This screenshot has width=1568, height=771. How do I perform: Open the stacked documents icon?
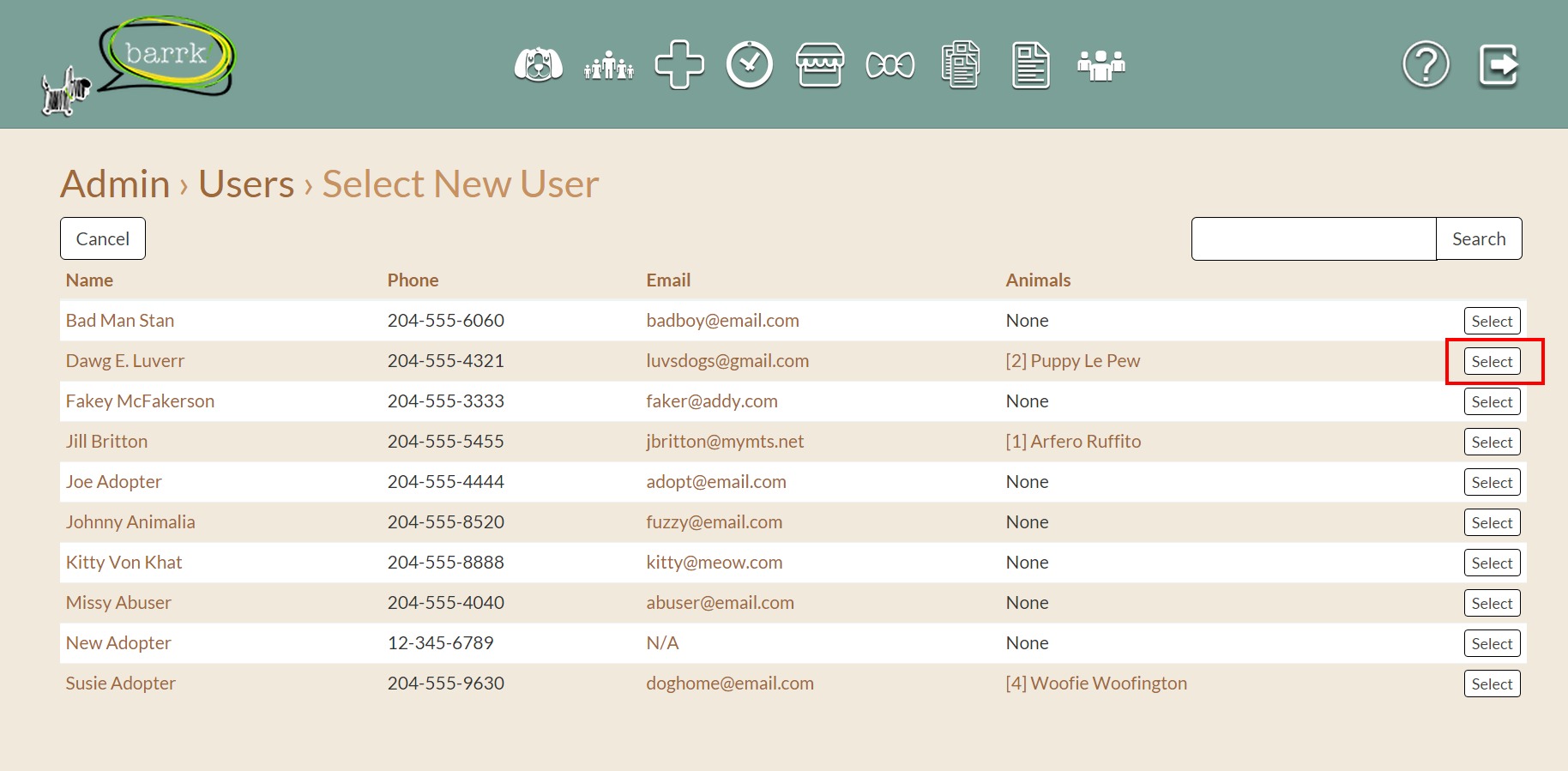961,64
